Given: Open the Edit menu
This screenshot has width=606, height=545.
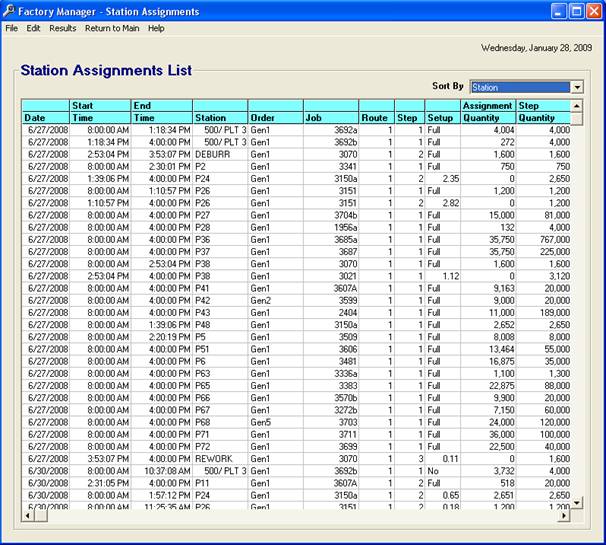Looking at the screenshot, I should [33, 28].
